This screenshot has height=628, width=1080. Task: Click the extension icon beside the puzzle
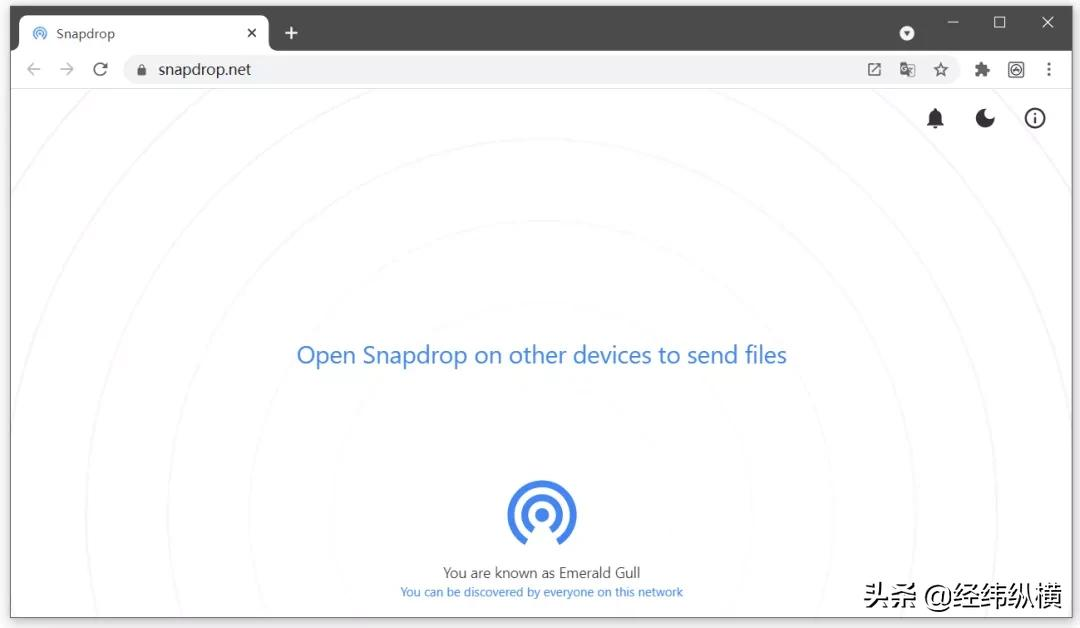pyautogui.click(x=1016, y=70)
